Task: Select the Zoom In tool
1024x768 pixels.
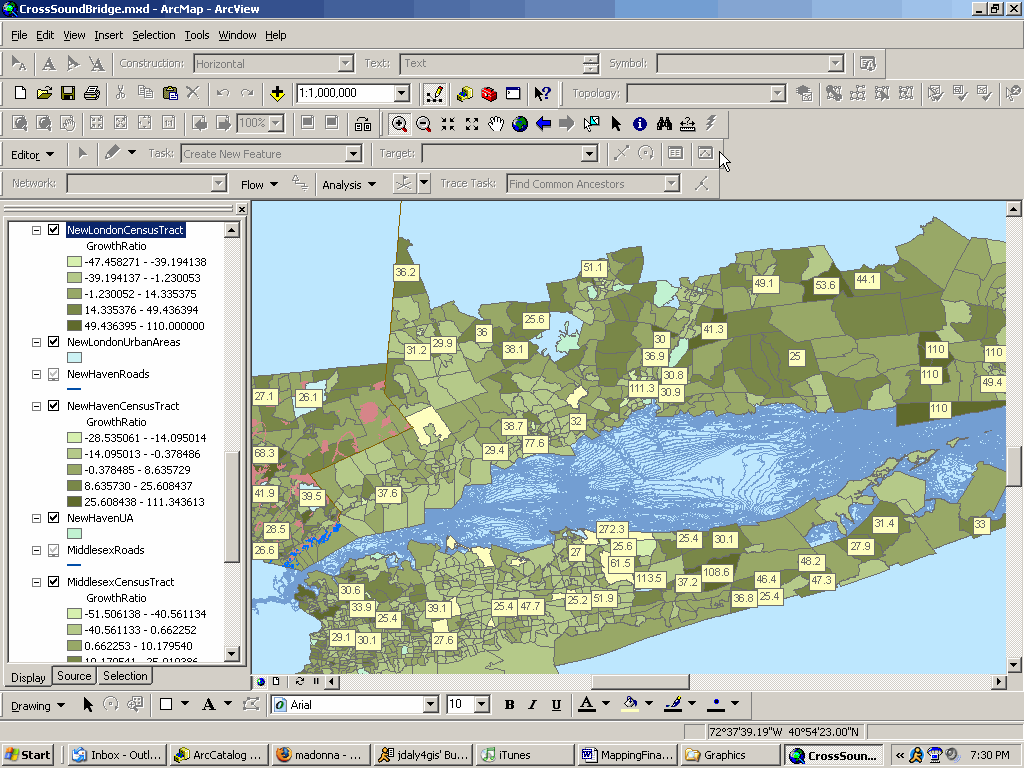Action: pos(400,124)
